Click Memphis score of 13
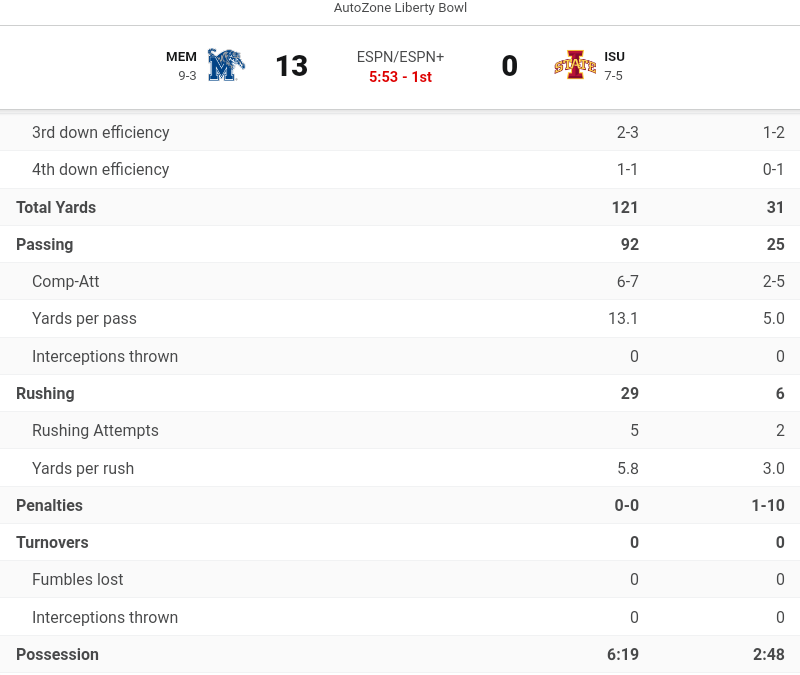Viewport: 800px width, 675px height. [291, 66]
